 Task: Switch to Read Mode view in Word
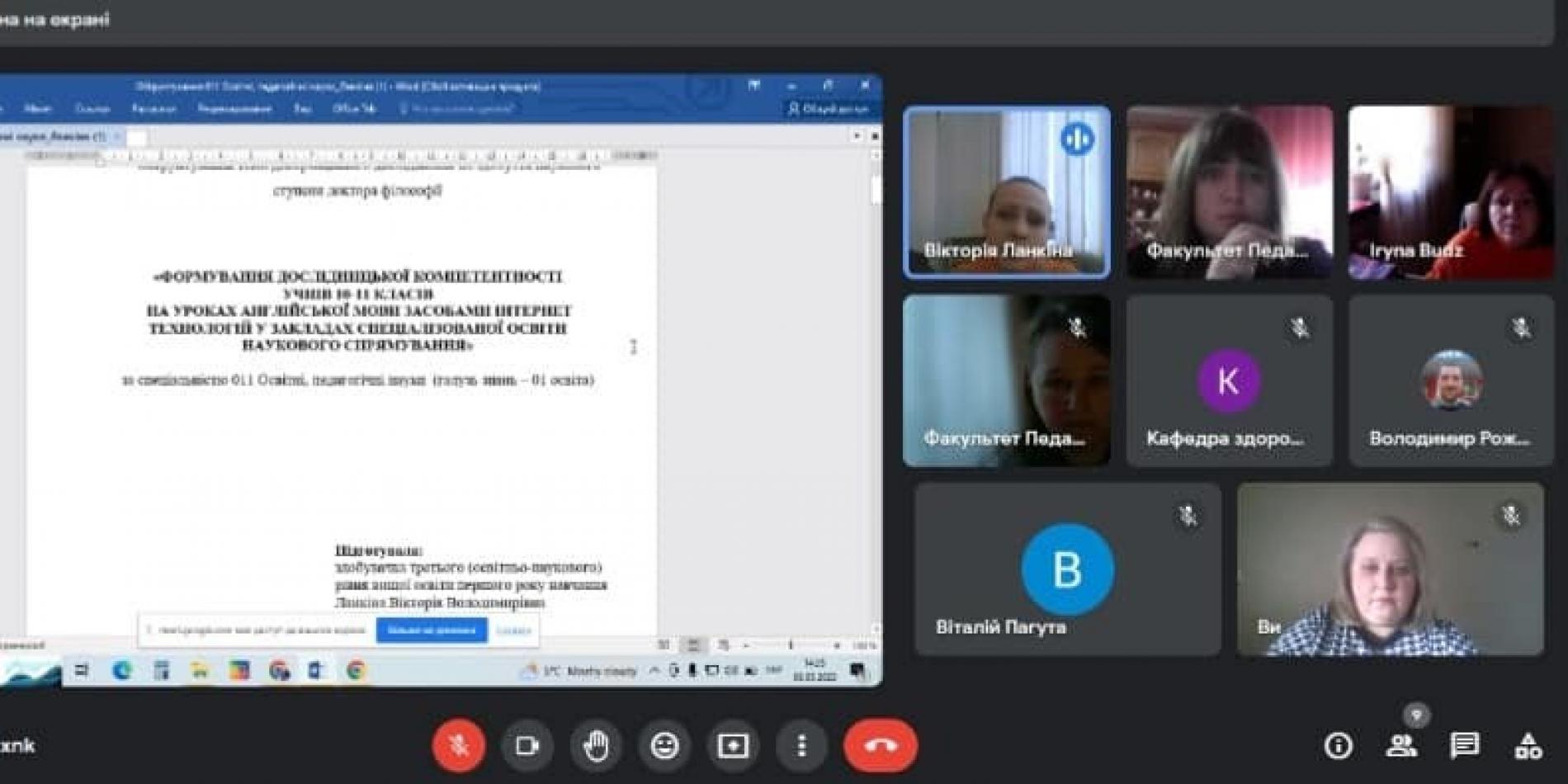pos(664,645)
